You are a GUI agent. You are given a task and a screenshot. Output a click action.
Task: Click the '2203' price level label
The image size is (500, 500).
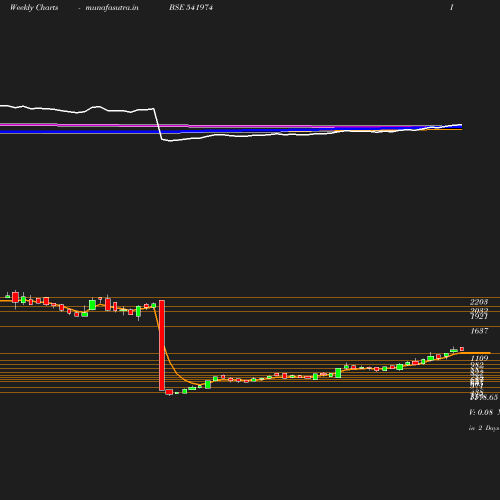pyautogui.click(x=479, y=302)
